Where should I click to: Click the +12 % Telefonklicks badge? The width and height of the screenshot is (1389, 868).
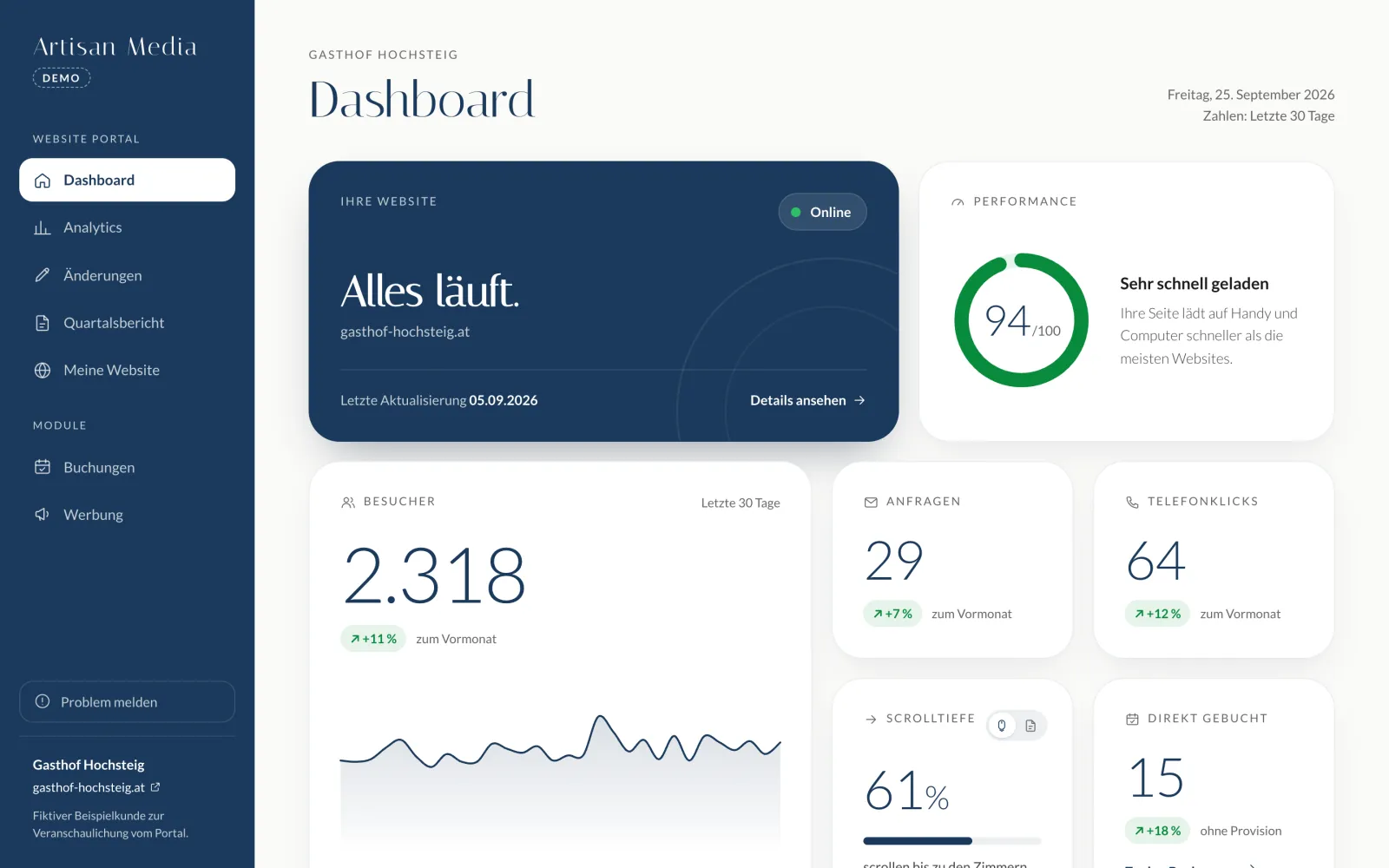(1157, 614)
